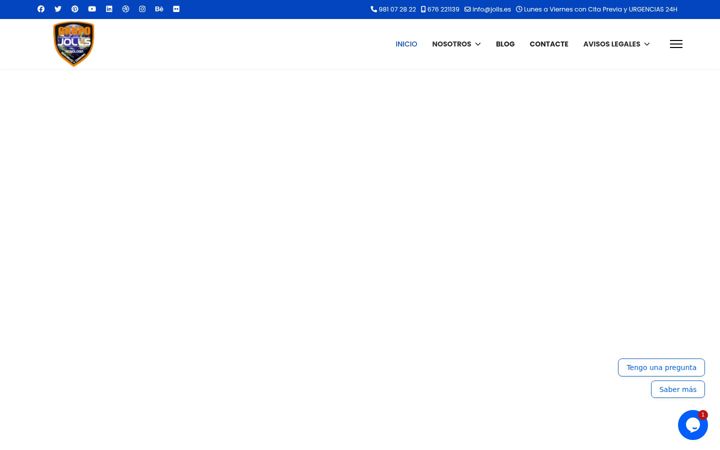Expand the AVISOS LEGALES chevron arrow

tap(647, 44)
